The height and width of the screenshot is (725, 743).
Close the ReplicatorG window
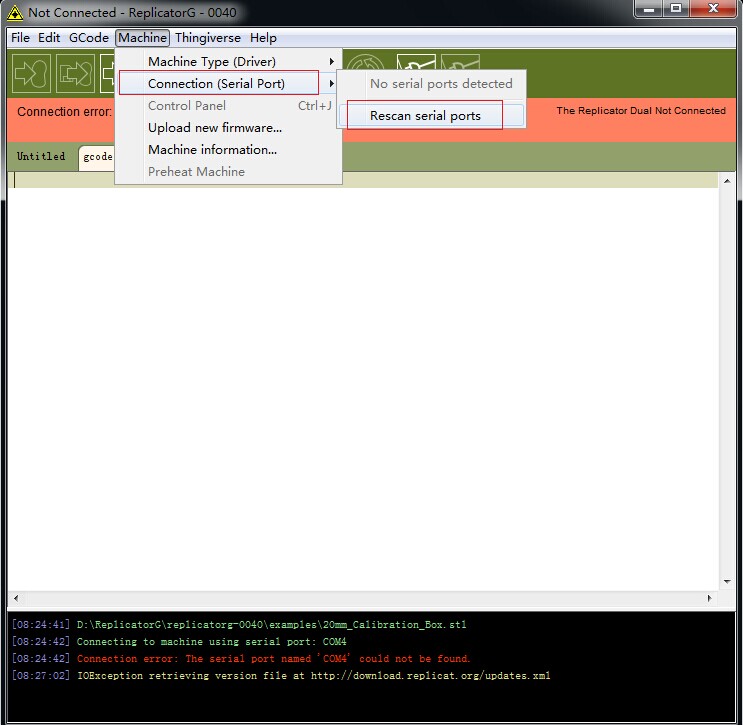713,9
